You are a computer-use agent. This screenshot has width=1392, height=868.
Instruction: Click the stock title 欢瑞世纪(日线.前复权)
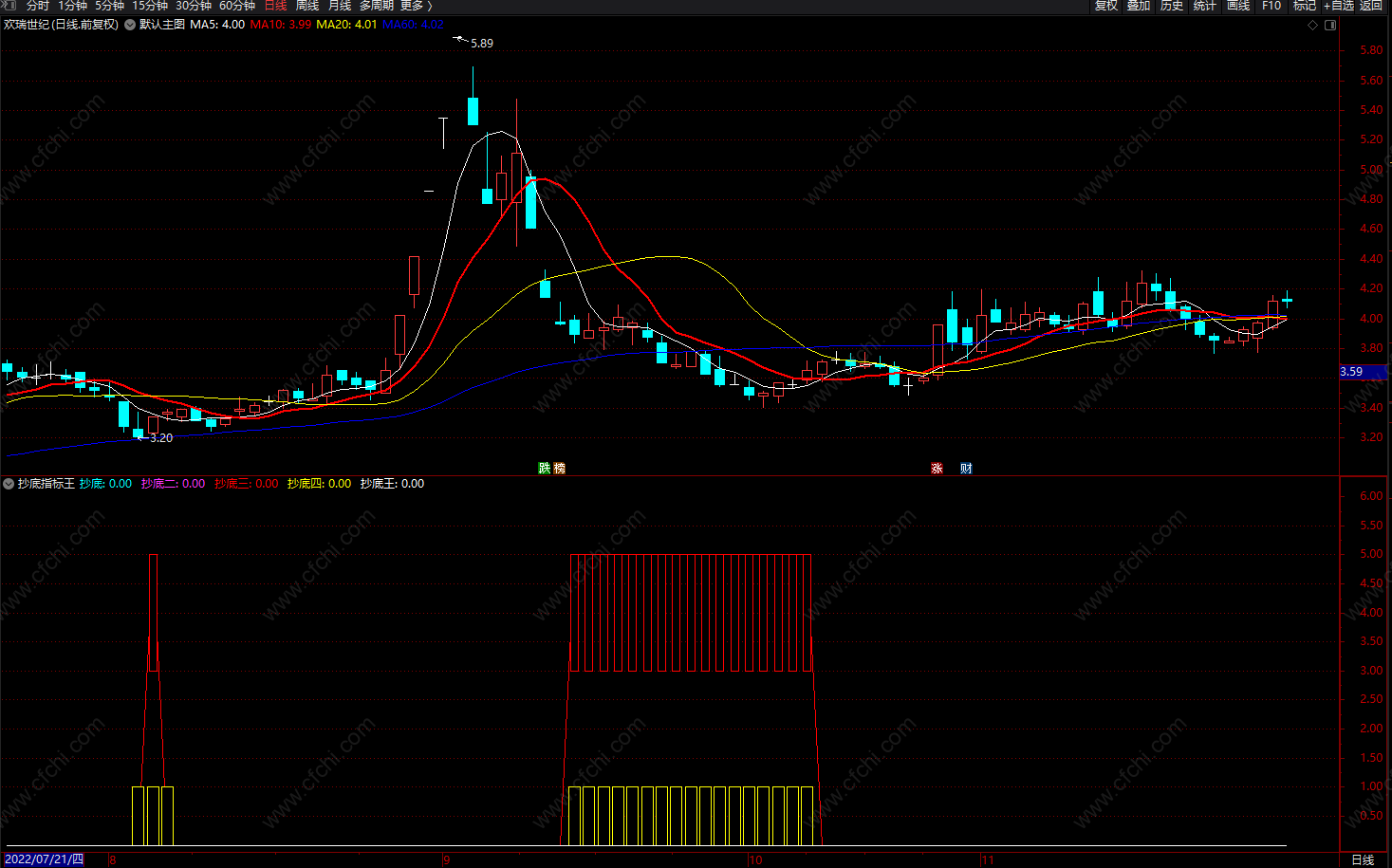(62, 25)
